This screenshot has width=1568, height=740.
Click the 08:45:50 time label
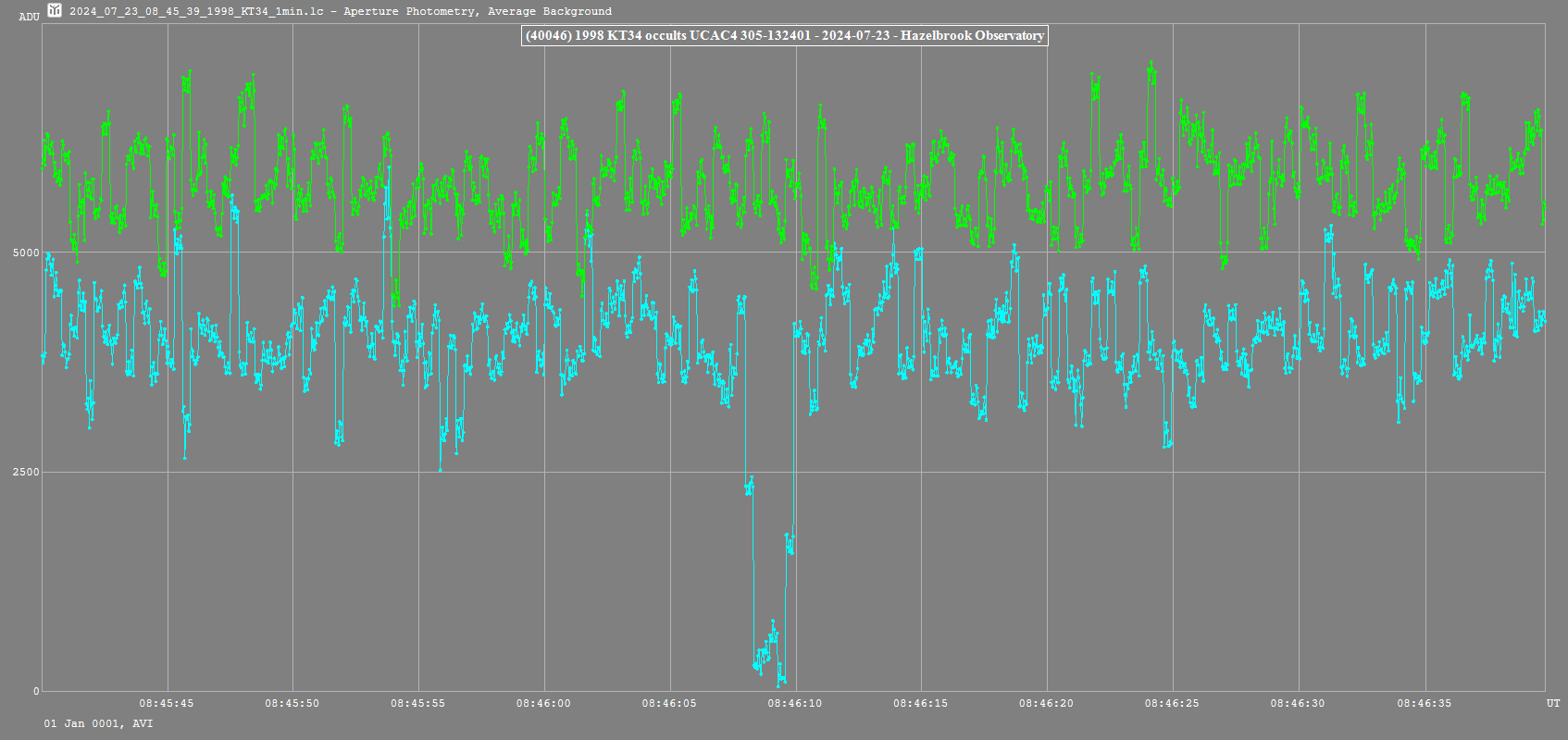click(x=292, y=703)
